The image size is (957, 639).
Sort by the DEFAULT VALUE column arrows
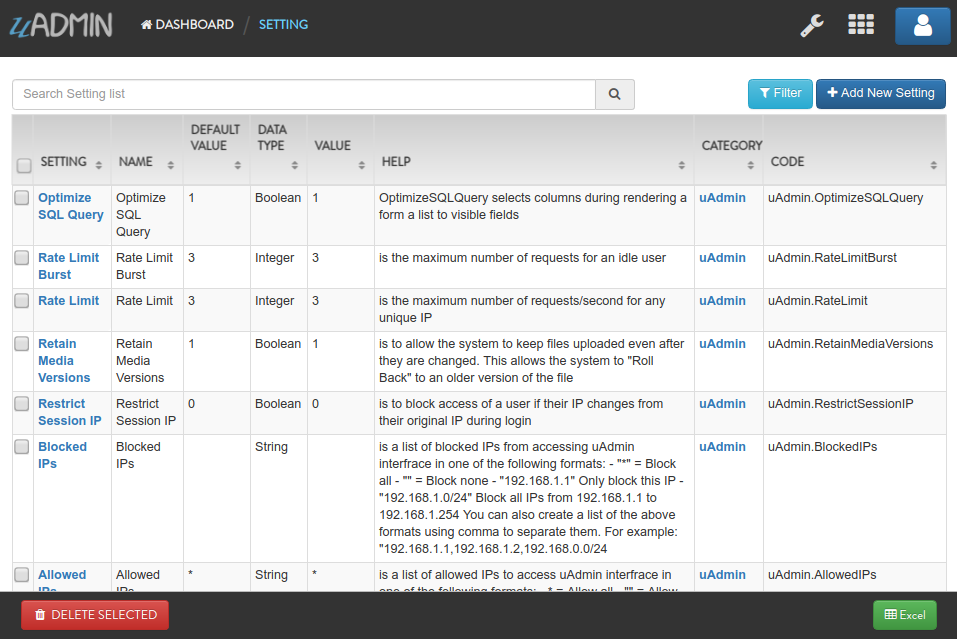pyautogui.click(x=238, y=165)
